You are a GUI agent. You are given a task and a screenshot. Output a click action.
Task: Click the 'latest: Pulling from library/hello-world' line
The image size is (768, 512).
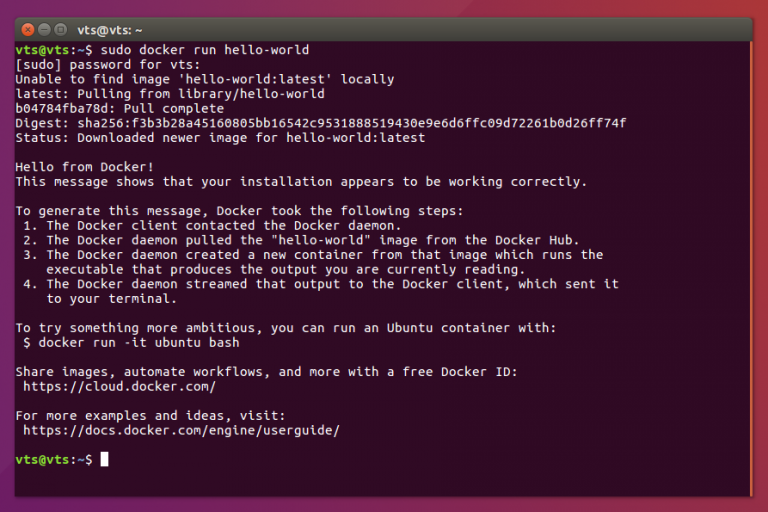tap(170, 93)
